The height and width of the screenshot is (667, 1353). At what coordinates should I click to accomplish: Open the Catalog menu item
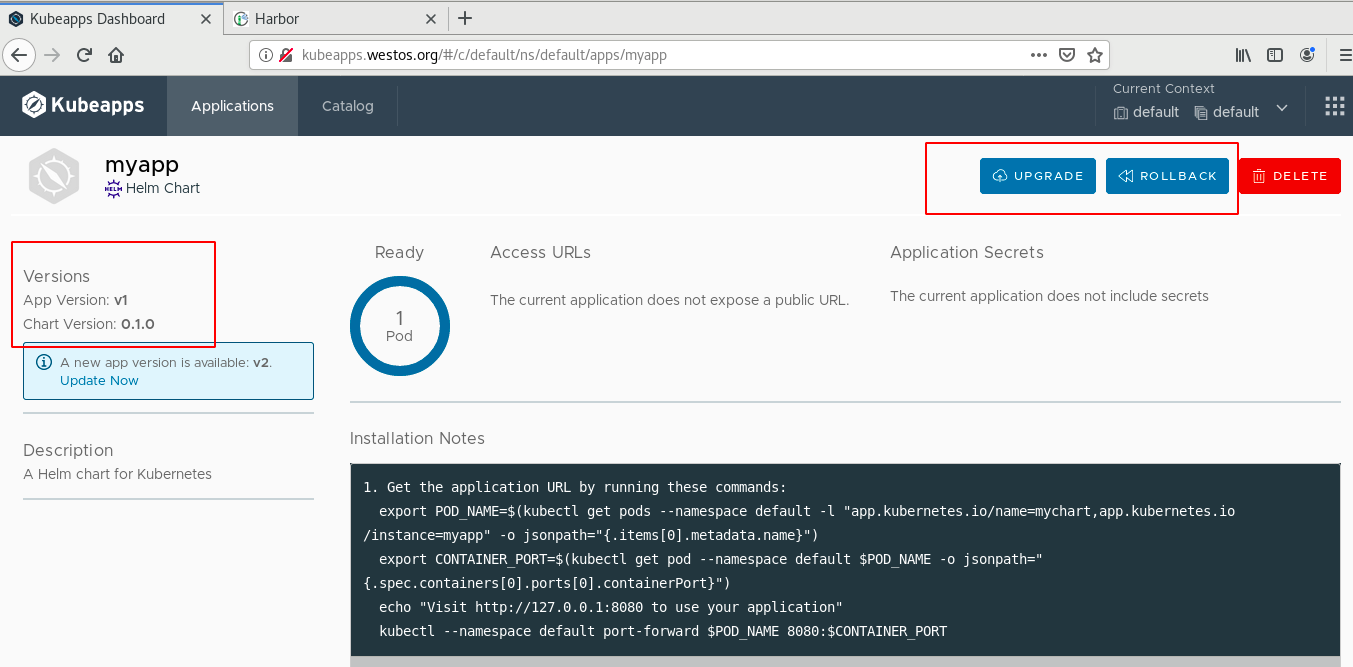tap(348, 106)
